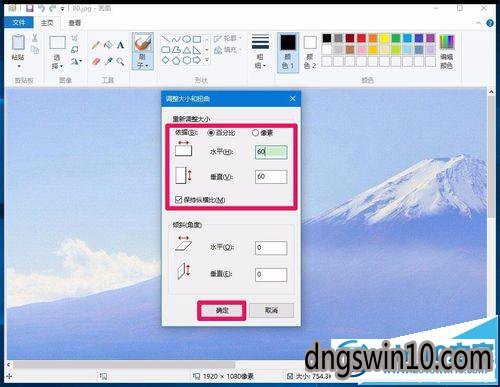Select the Color 2 button
The height and width of the screenshot is (387, 500).
click(x=310, y=52)
